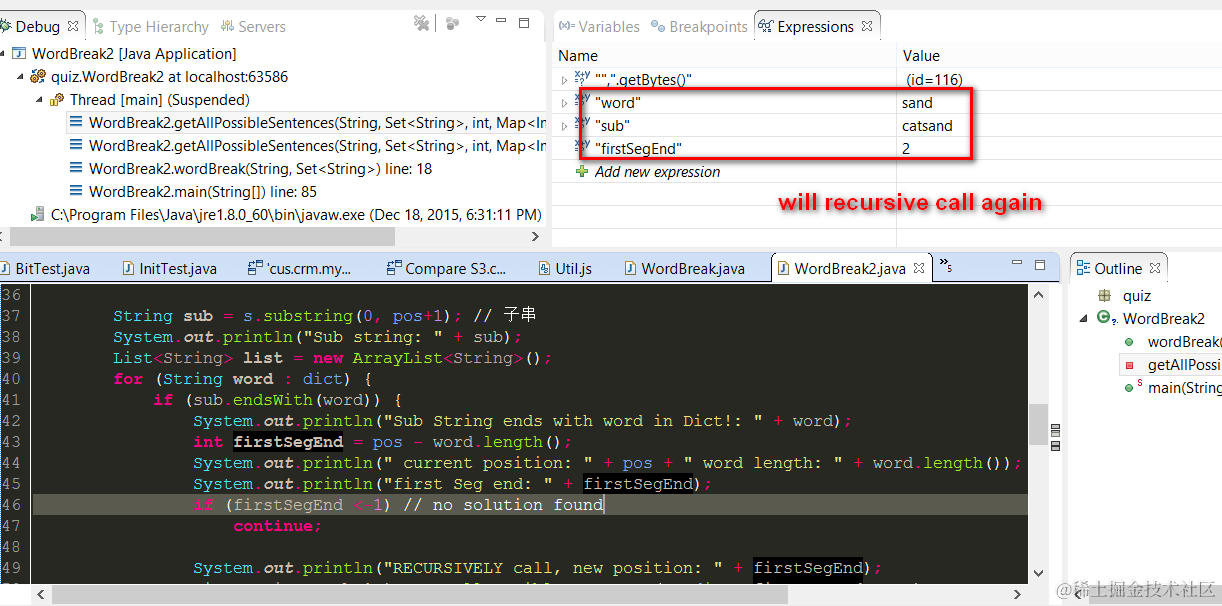Open the WordBreak.java editor tab
The width and height of the screenshot is (1222, 606).
pyautogui.click(x=684, y=268)
